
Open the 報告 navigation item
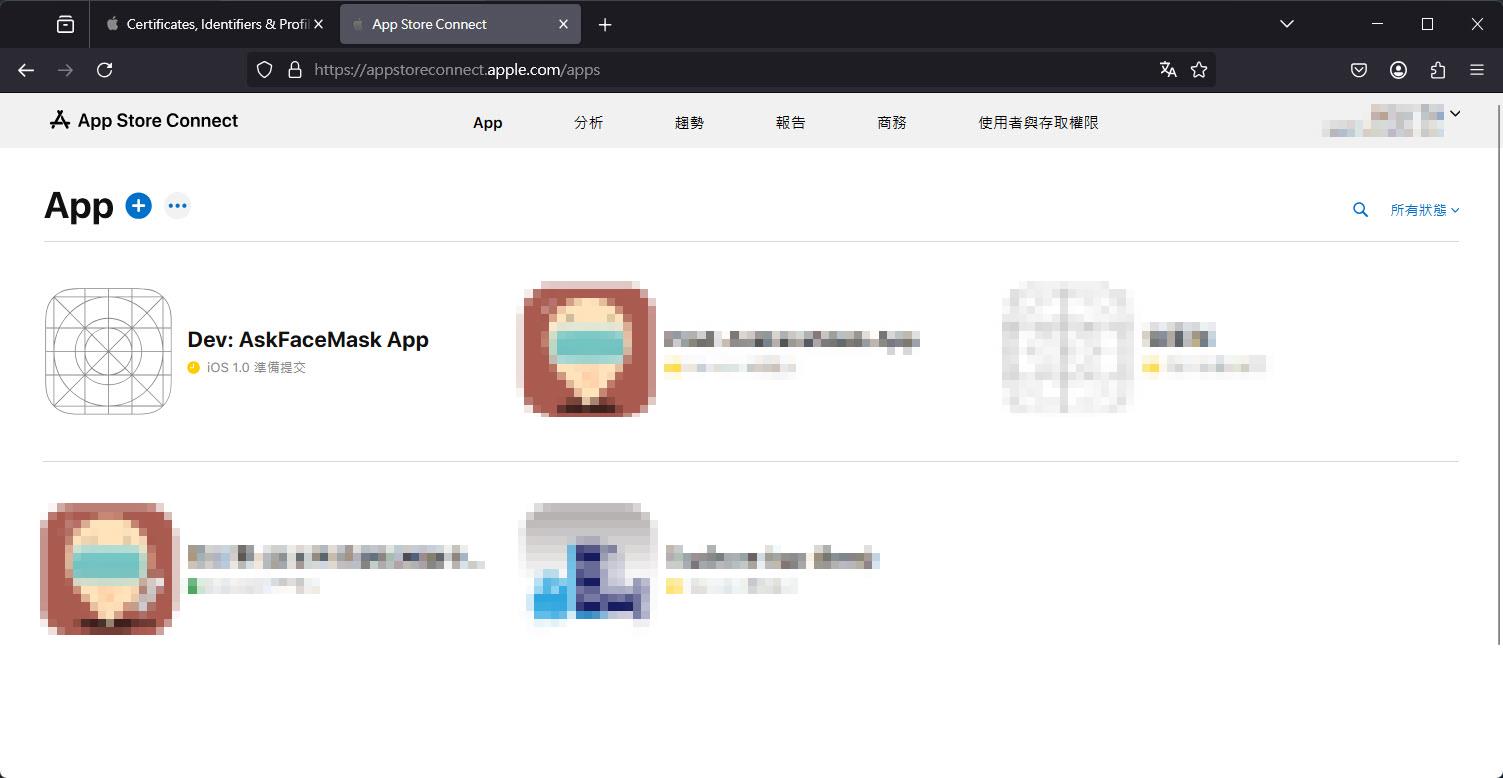791,123
